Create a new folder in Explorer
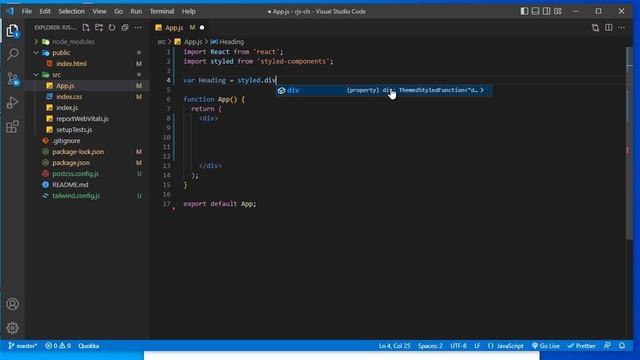640x360 pixels. (x=99, y=28)
